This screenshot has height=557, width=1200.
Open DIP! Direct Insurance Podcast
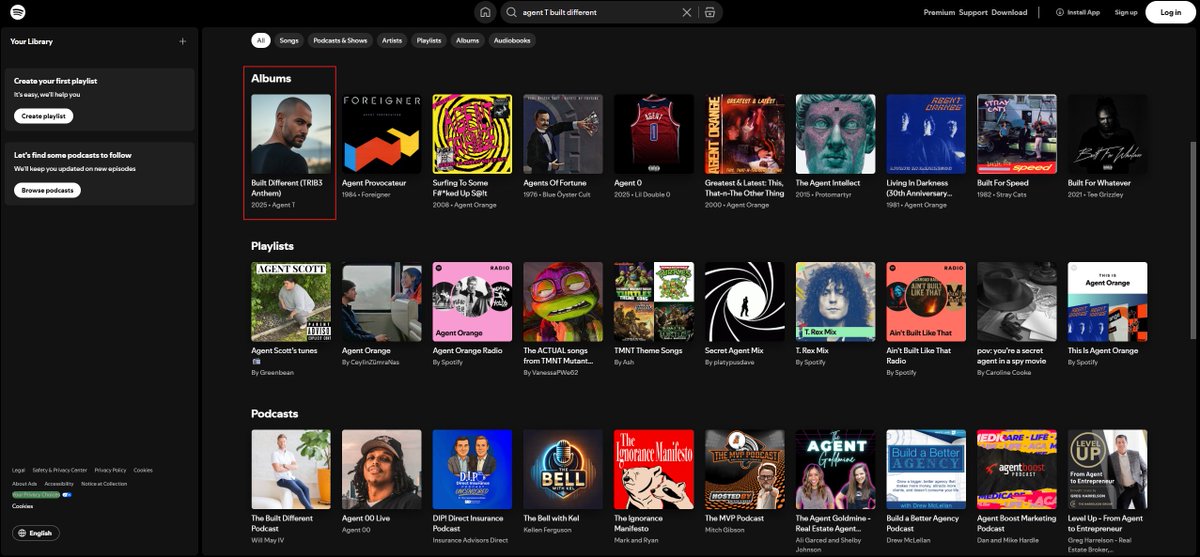click(472, 470)
